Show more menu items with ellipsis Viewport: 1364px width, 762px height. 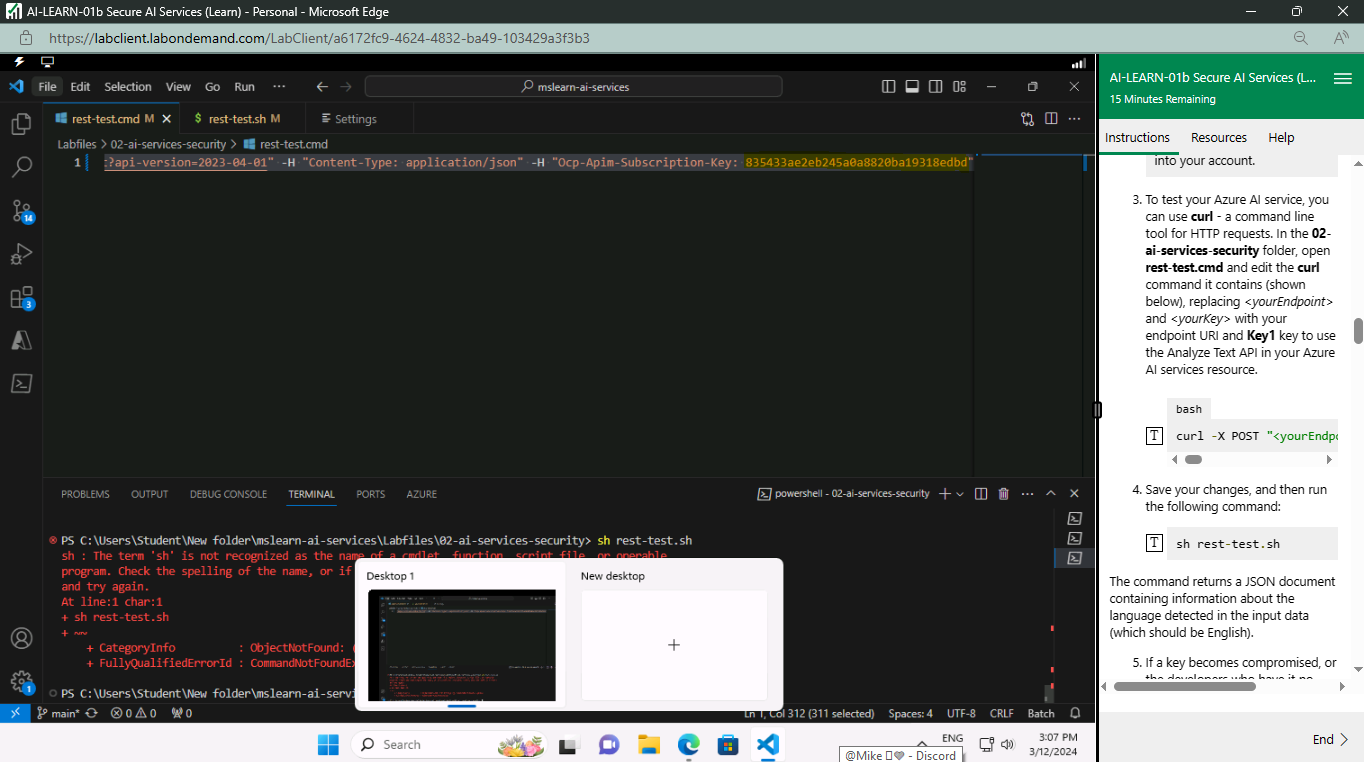[x=279, y=87]
